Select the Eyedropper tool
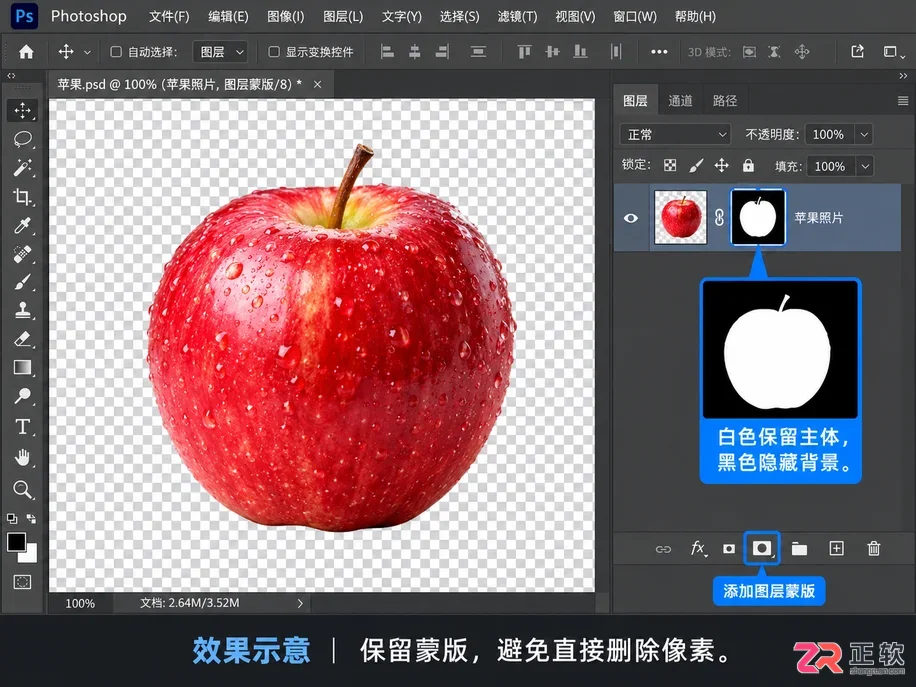 [22, 225]
